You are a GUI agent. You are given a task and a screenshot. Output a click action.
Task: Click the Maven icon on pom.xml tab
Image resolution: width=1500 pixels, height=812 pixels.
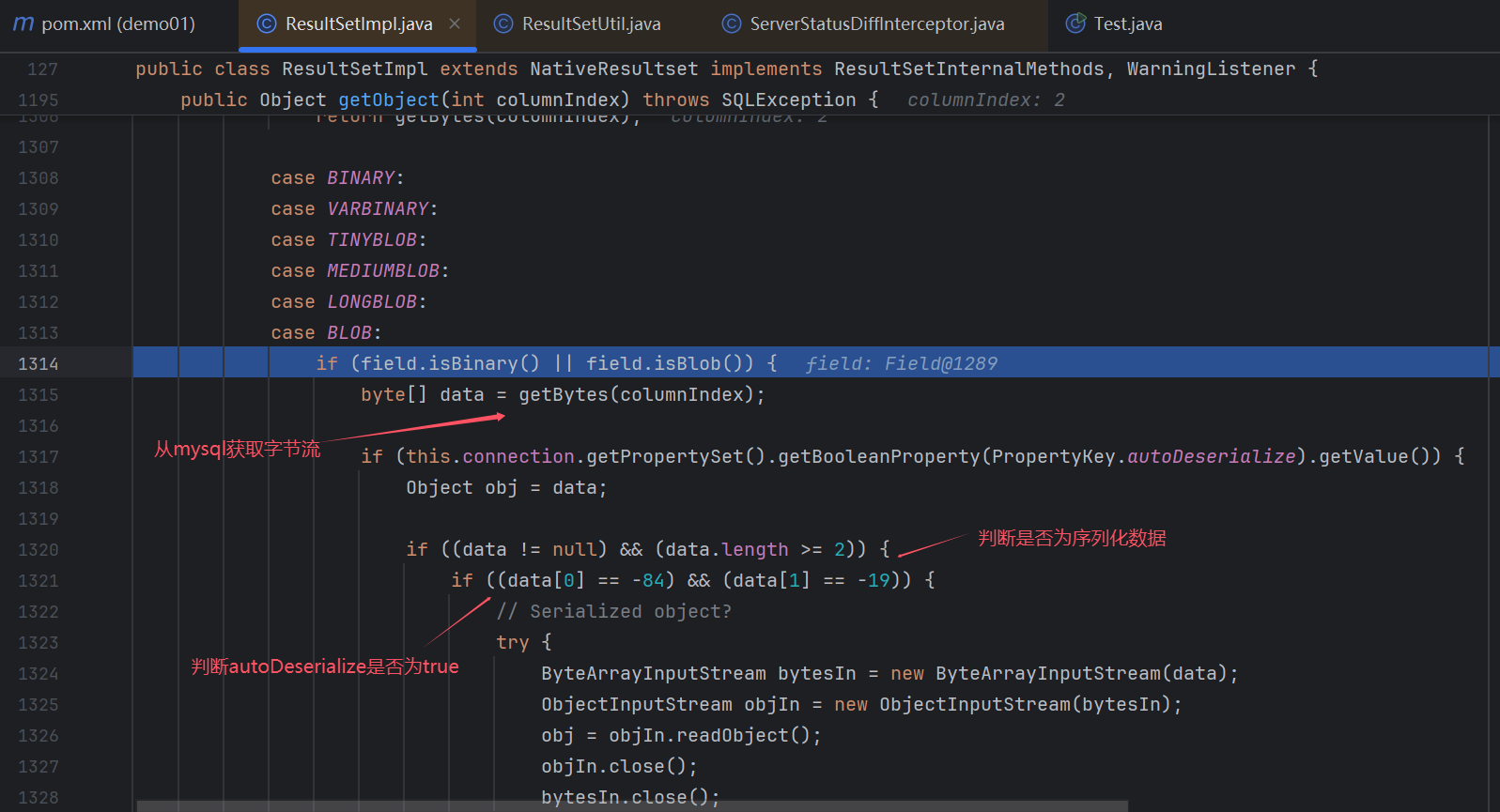[23, 23]
